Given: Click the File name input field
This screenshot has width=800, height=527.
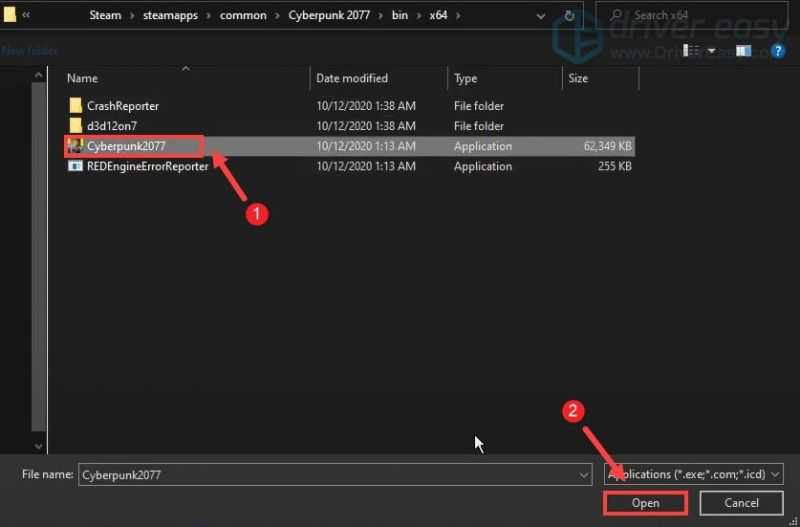Looking at the screenshot, I should pos(335,474).
